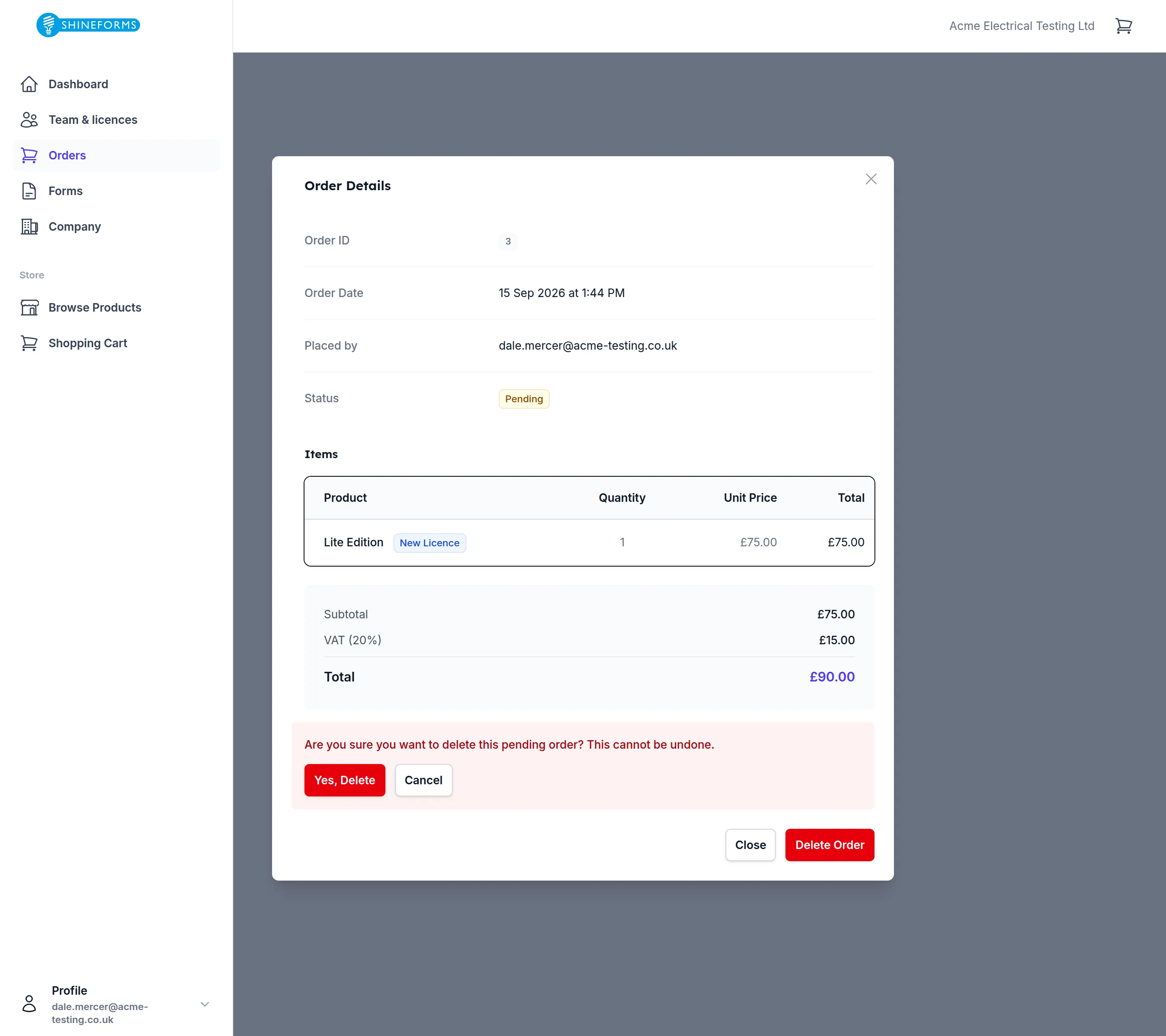Open the cart icon in the header
The width and height of the screenshot is (1166, 1036).
[x=1123, y=25]
